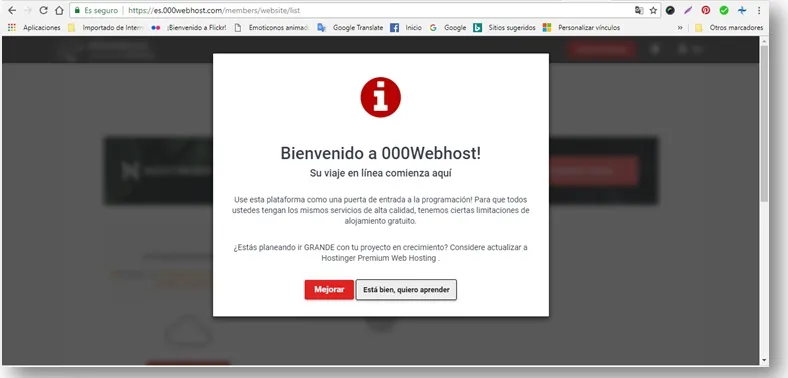
Task: Expand the bookmarks overflow chevron
Action: [x=680, y=28]
